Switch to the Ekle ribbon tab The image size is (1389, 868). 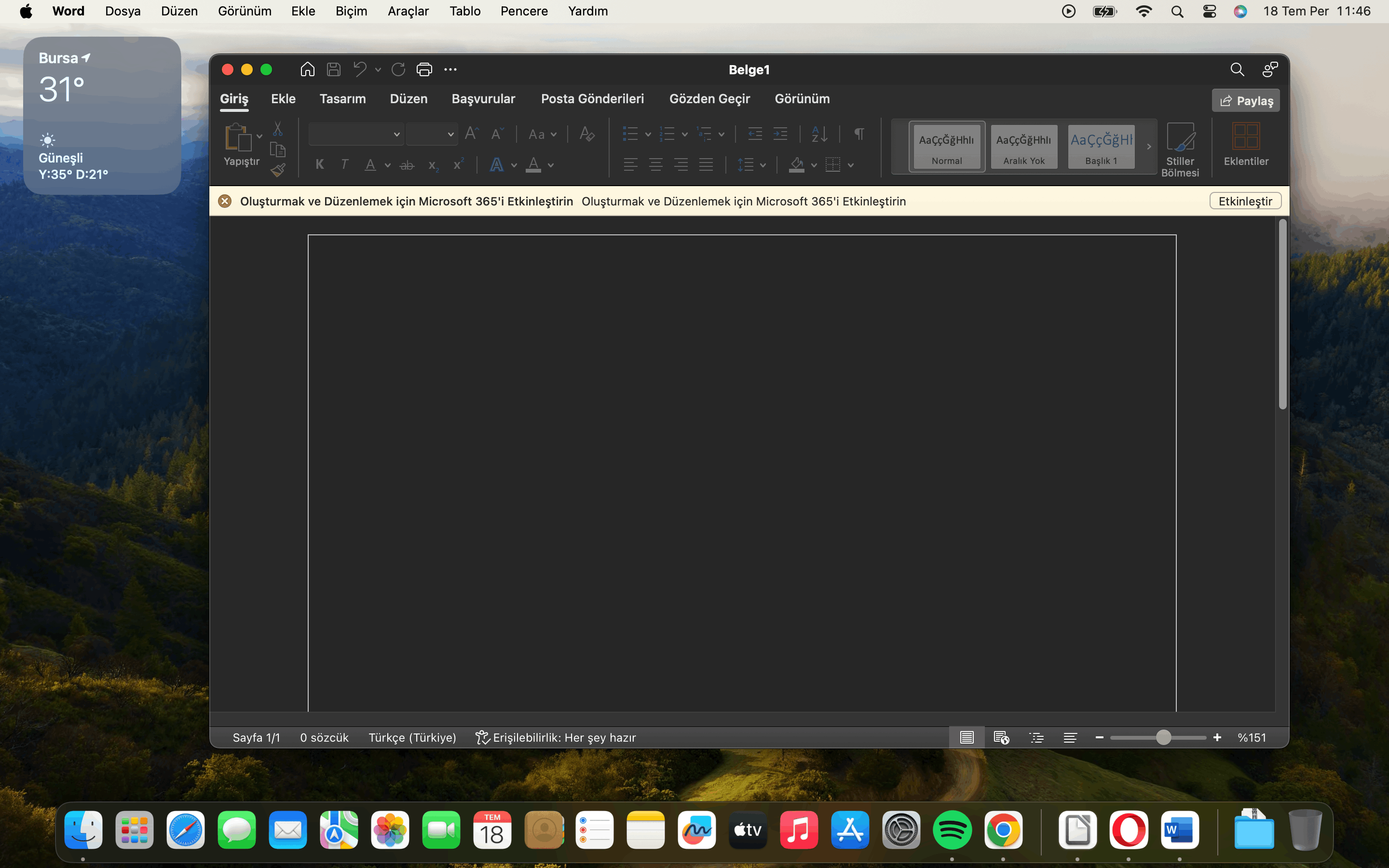(283, 99)
